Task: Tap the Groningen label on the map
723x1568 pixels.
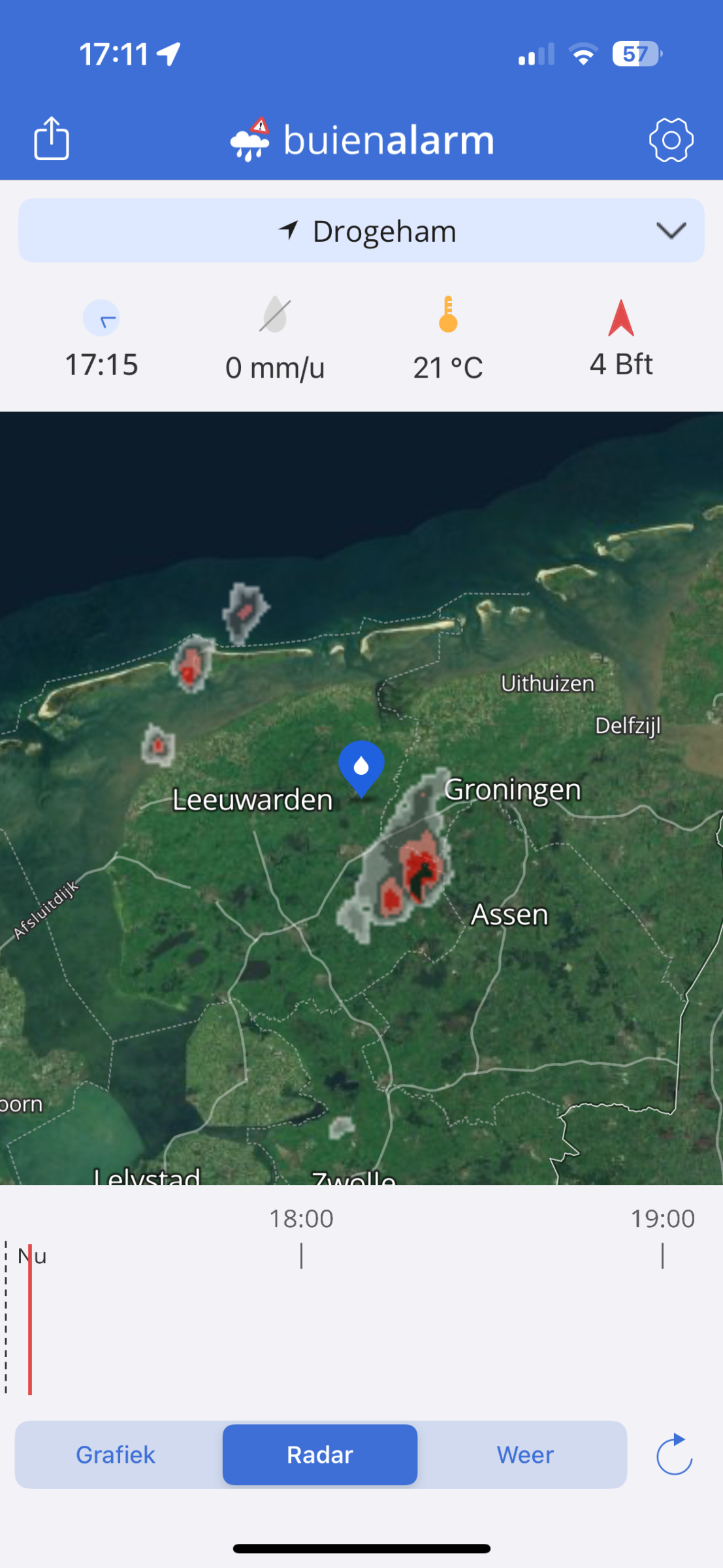Action: 513,790
